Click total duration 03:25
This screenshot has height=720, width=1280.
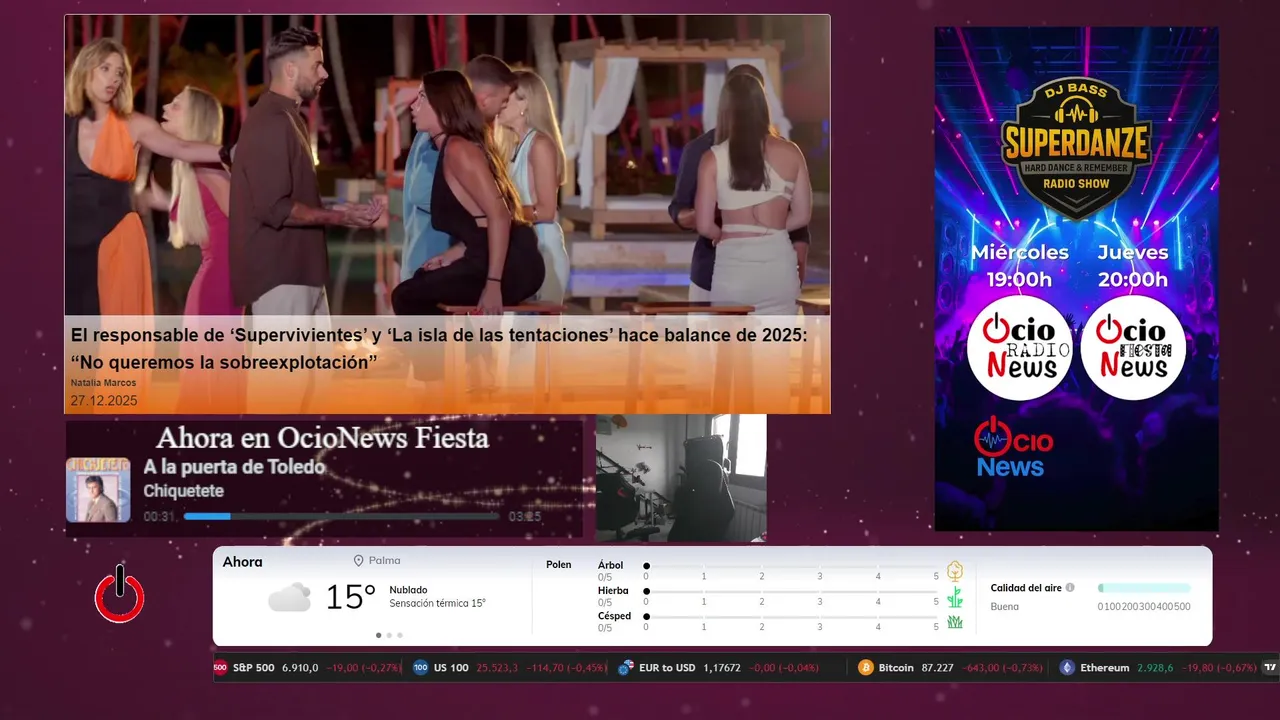pos(525,517)
